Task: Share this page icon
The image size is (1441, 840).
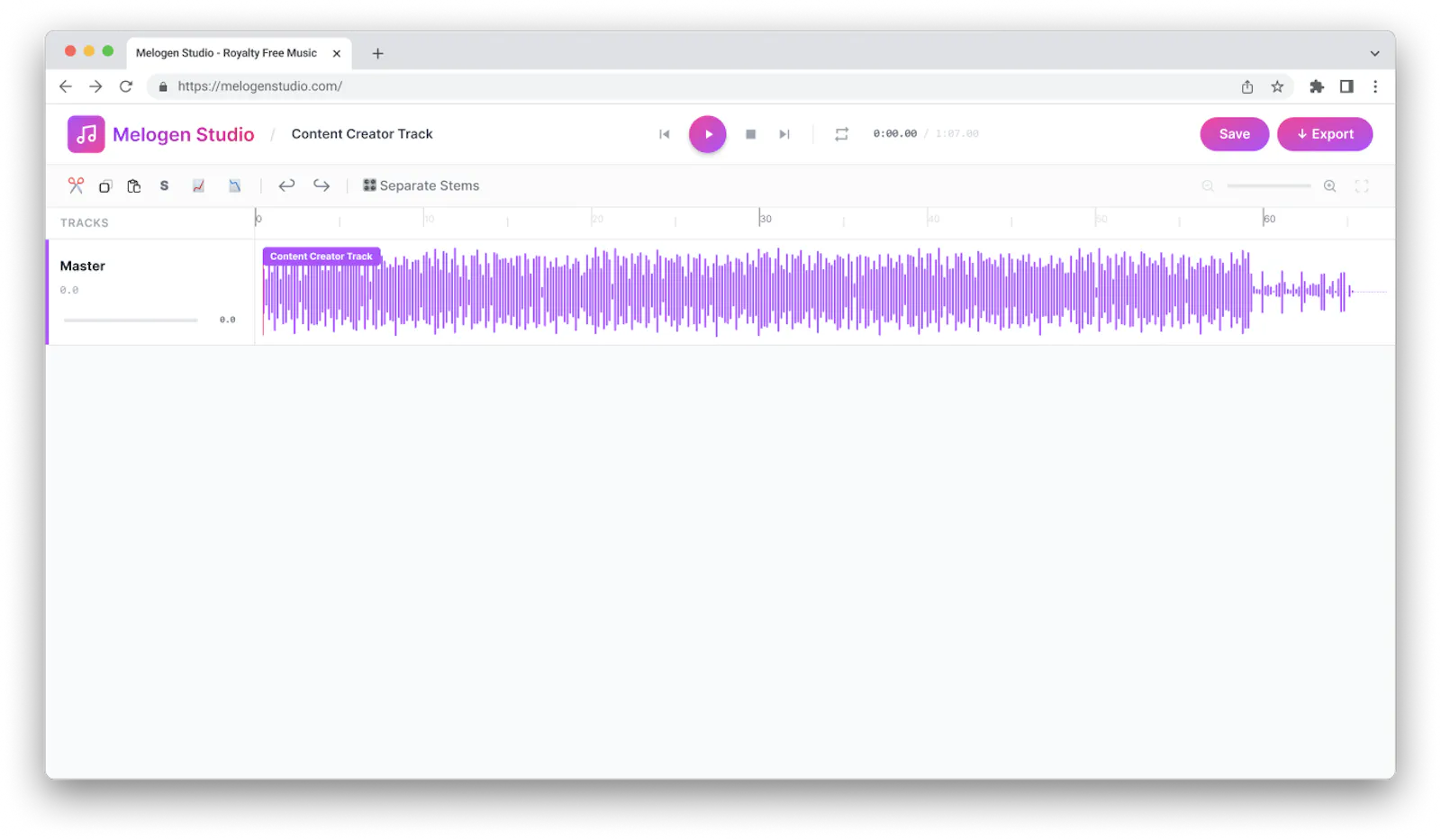Action: coord(1247,86)
